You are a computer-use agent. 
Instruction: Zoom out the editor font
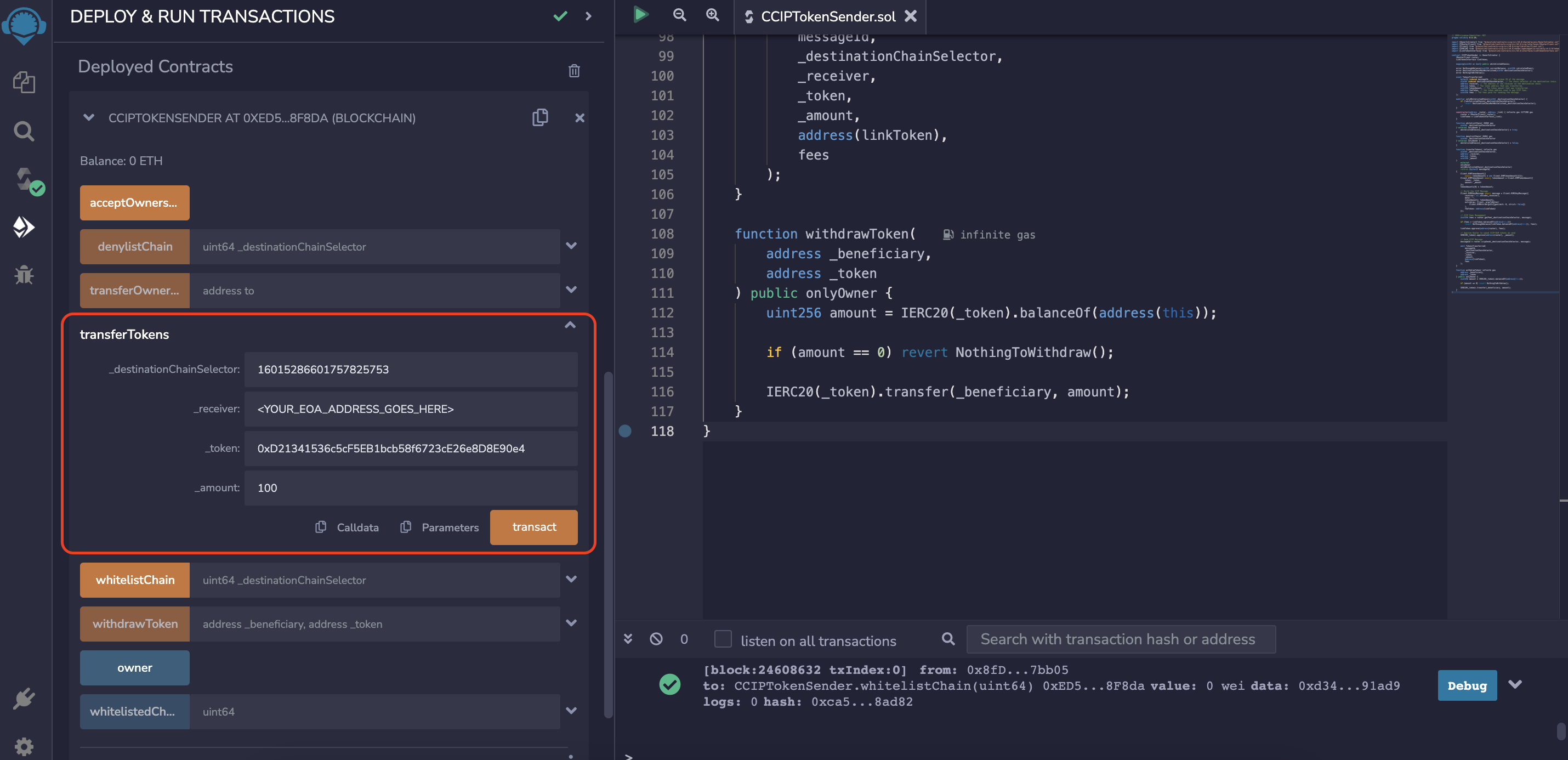(679, 15)
